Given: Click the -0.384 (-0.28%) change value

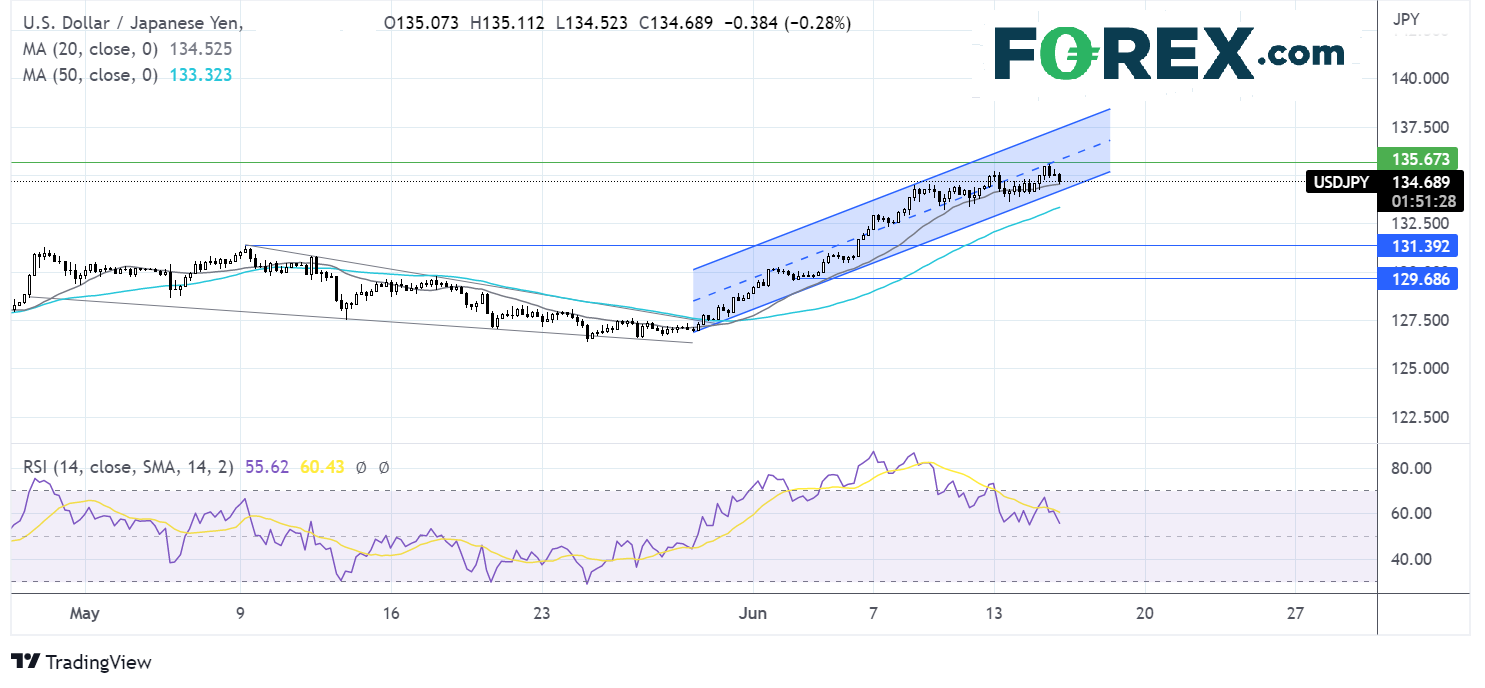Looking at the screenshot, I should pyautogui.click(x=796, y=23).
